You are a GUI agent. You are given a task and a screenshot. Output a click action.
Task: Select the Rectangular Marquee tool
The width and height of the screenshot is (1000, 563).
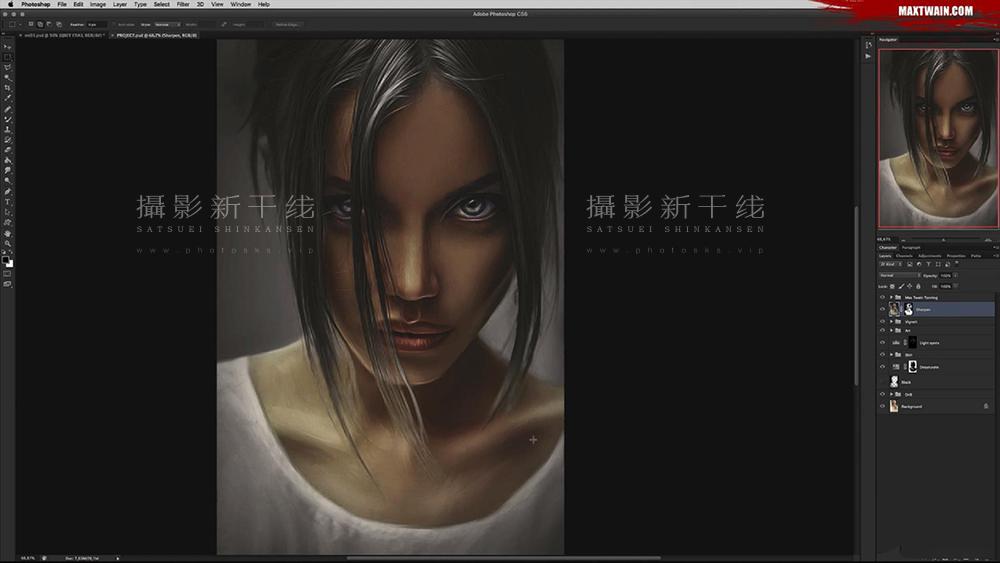[x=8, y=57]
